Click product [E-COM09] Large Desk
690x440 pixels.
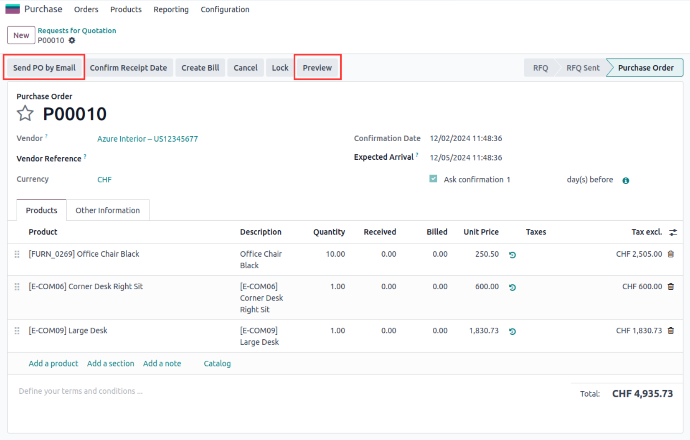pos(68,330)
